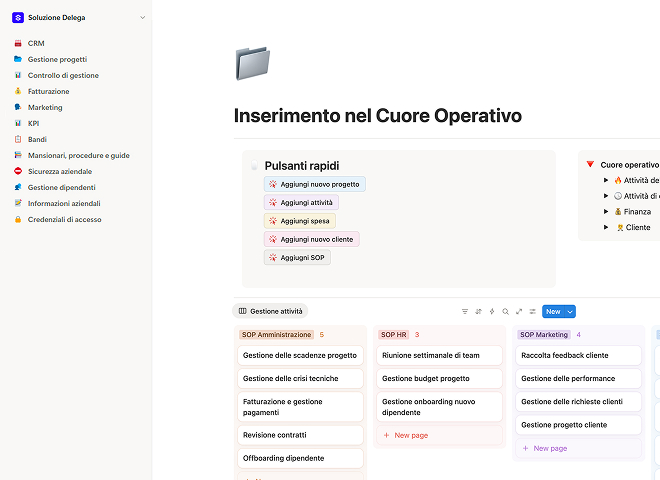Click the lock icon of Credenziali di accesso
The height and width of the screenshot is (480, 660).
(18, 219)
